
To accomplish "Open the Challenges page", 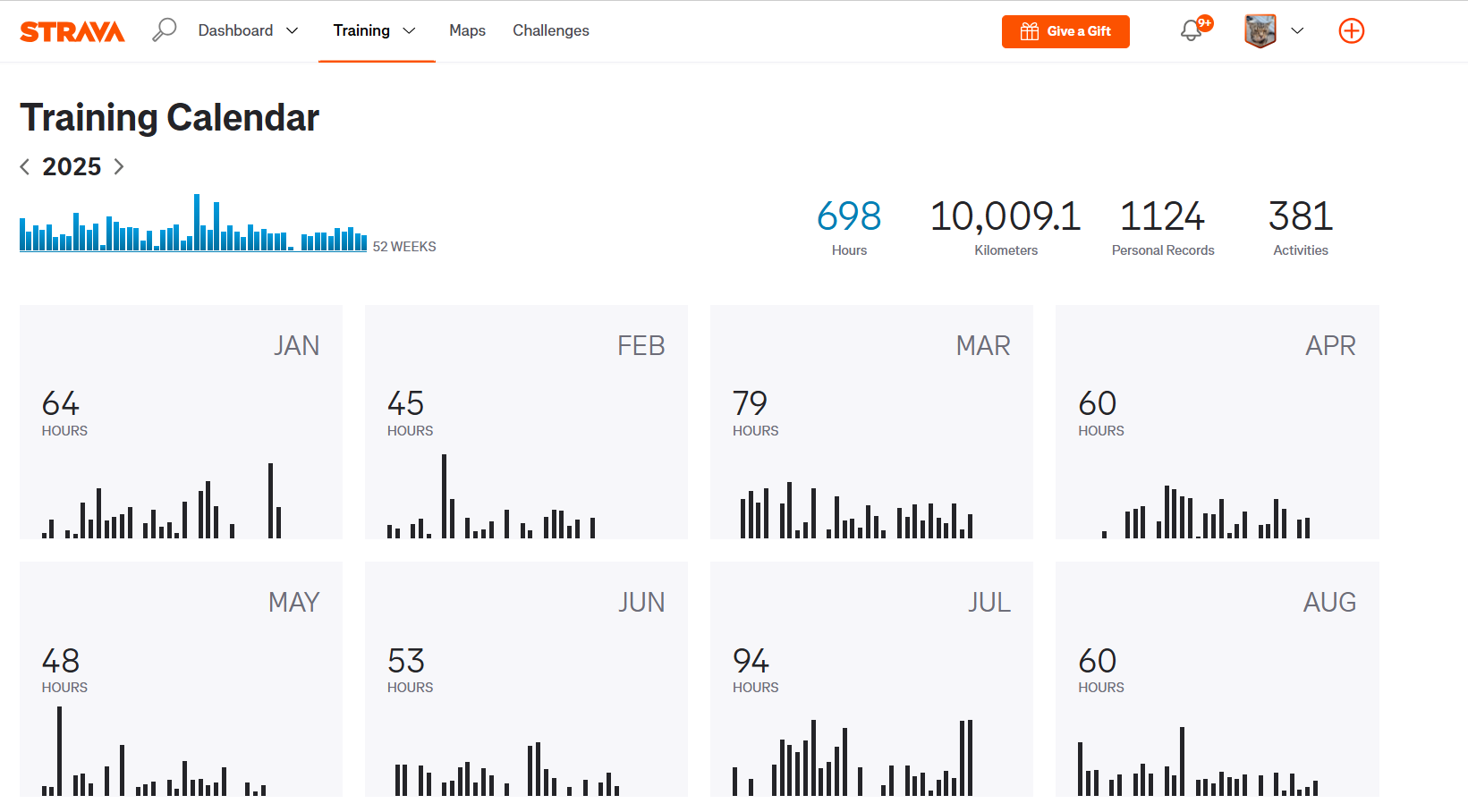I will [550, 30].
